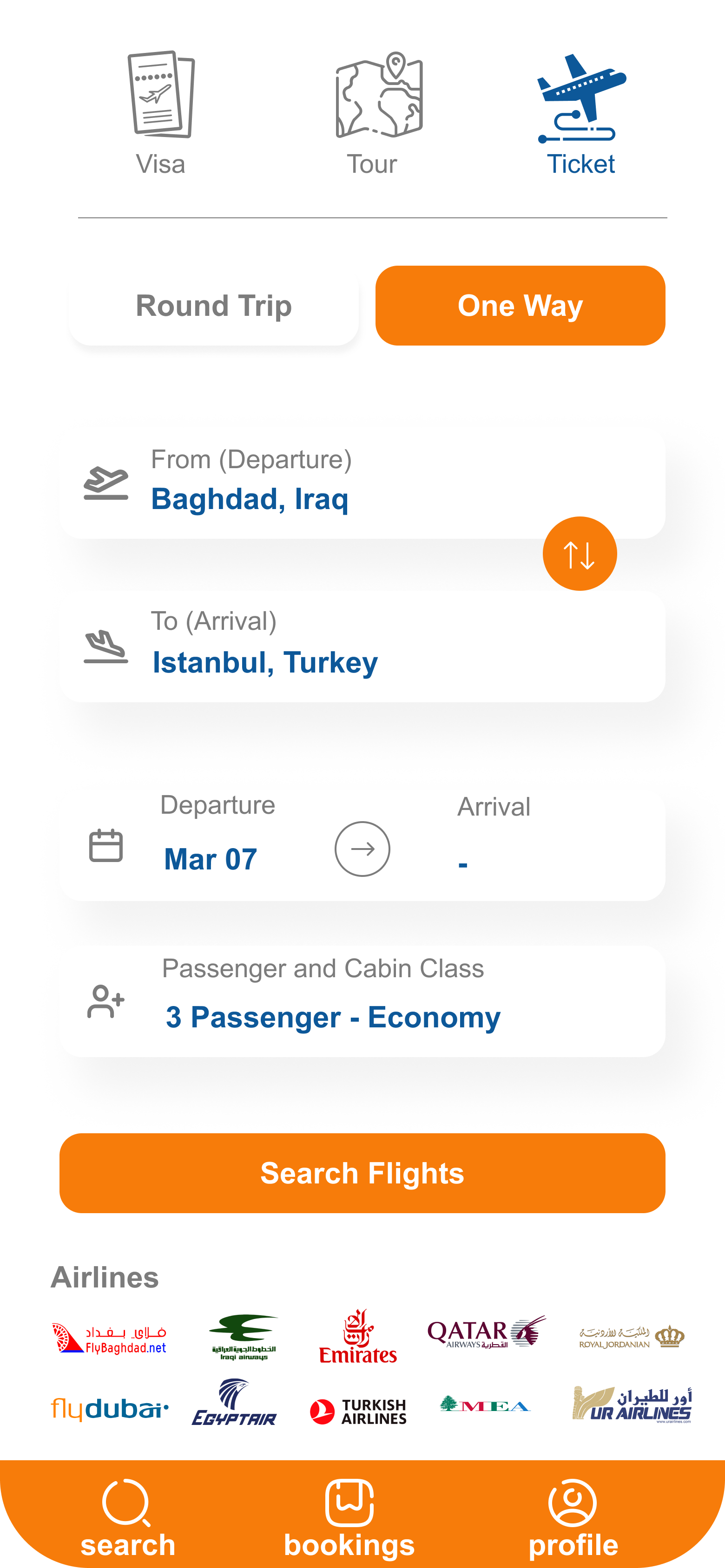The width and height of the screenshot is (725, 1568).
Task: Tap the calendar icon next to Departure
Action: point(106,845)
